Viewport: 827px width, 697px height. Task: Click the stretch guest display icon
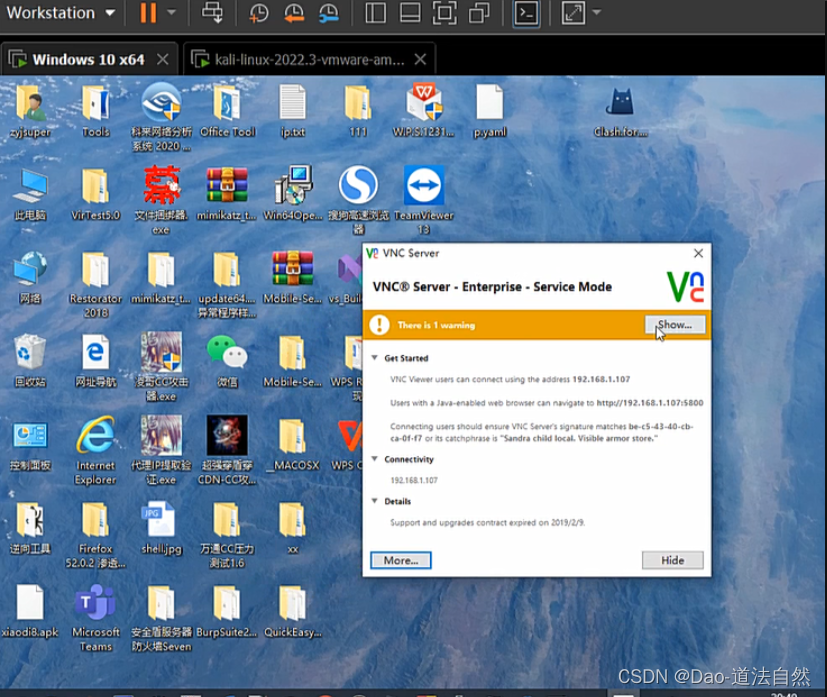573,13
